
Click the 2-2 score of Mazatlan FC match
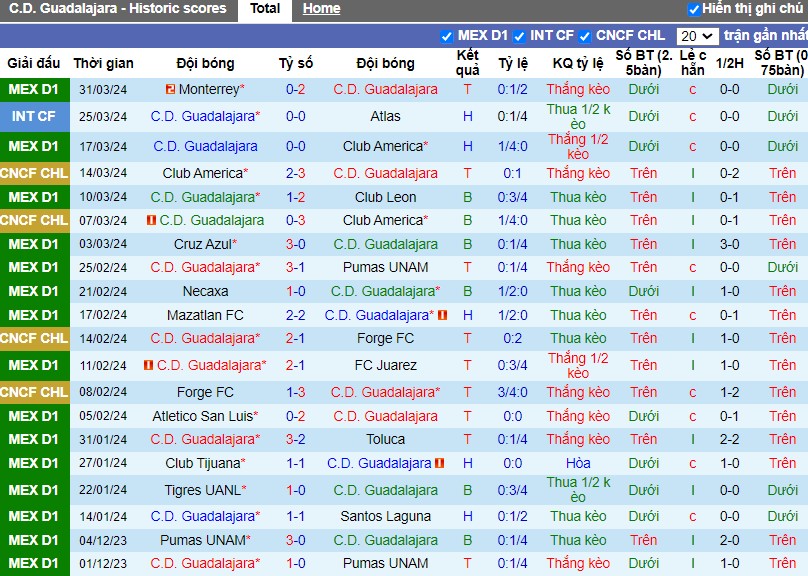coord(296,315)
